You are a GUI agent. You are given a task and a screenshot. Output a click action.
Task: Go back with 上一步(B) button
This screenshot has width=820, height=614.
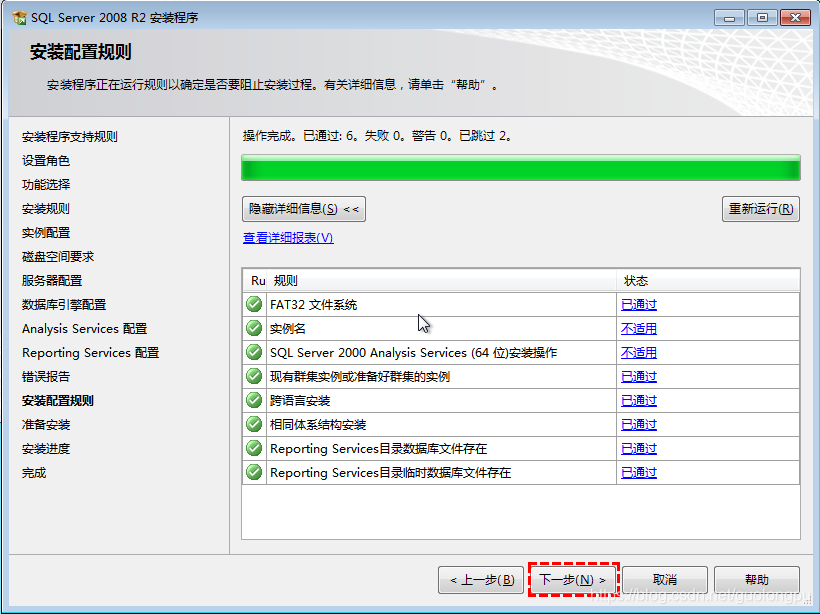coord(481,579)
